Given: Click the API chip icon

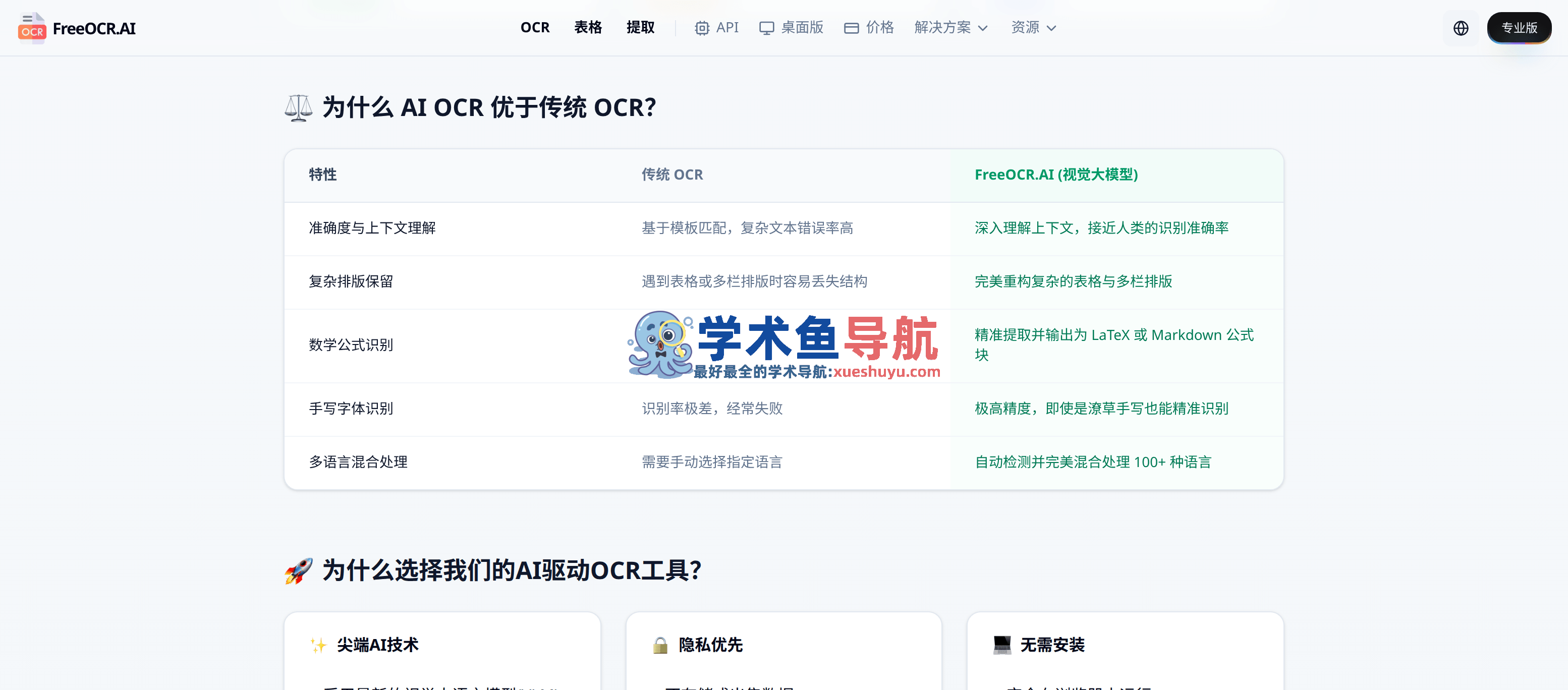Looking at the screenshot, I should tap(702, 28).
